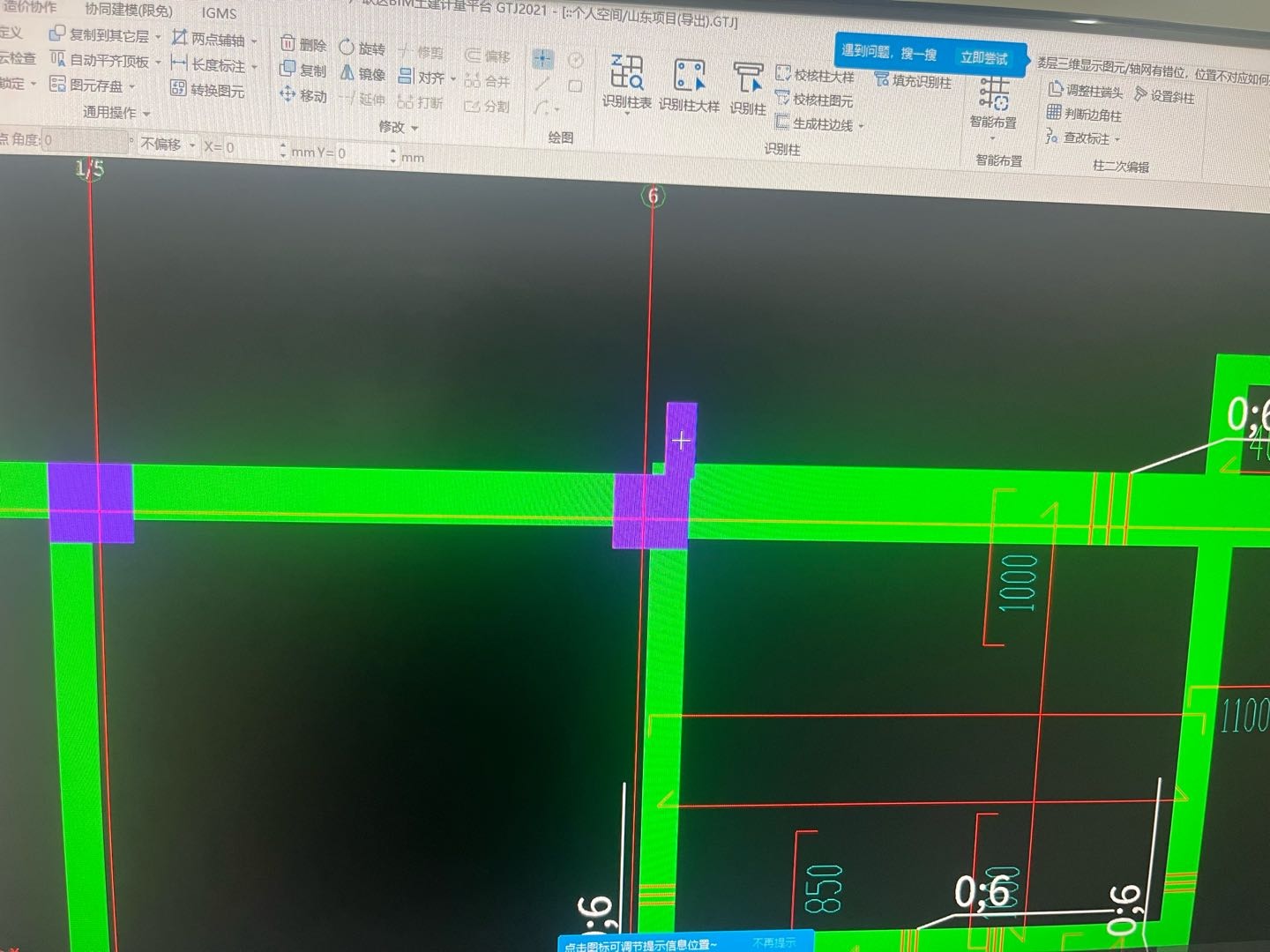Click the Y value stepper arrows

pos(393,156)
